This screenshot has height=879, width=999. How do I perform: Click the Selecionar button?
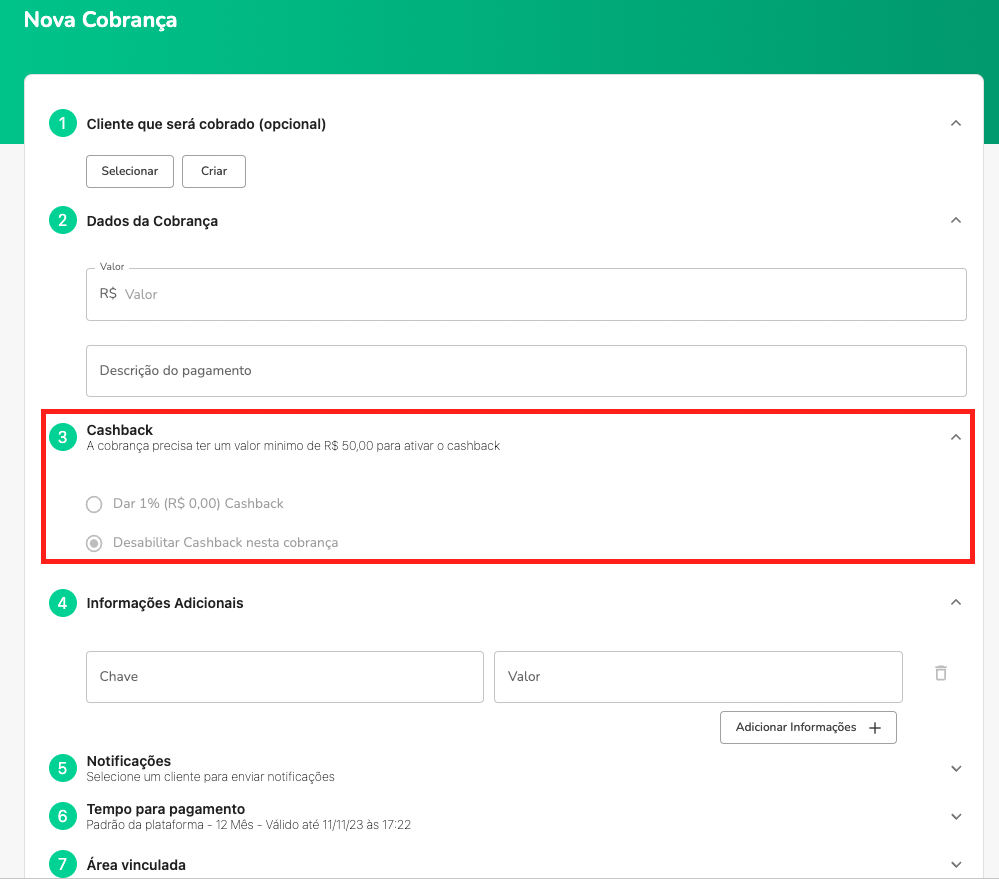(x=129, y=171)
